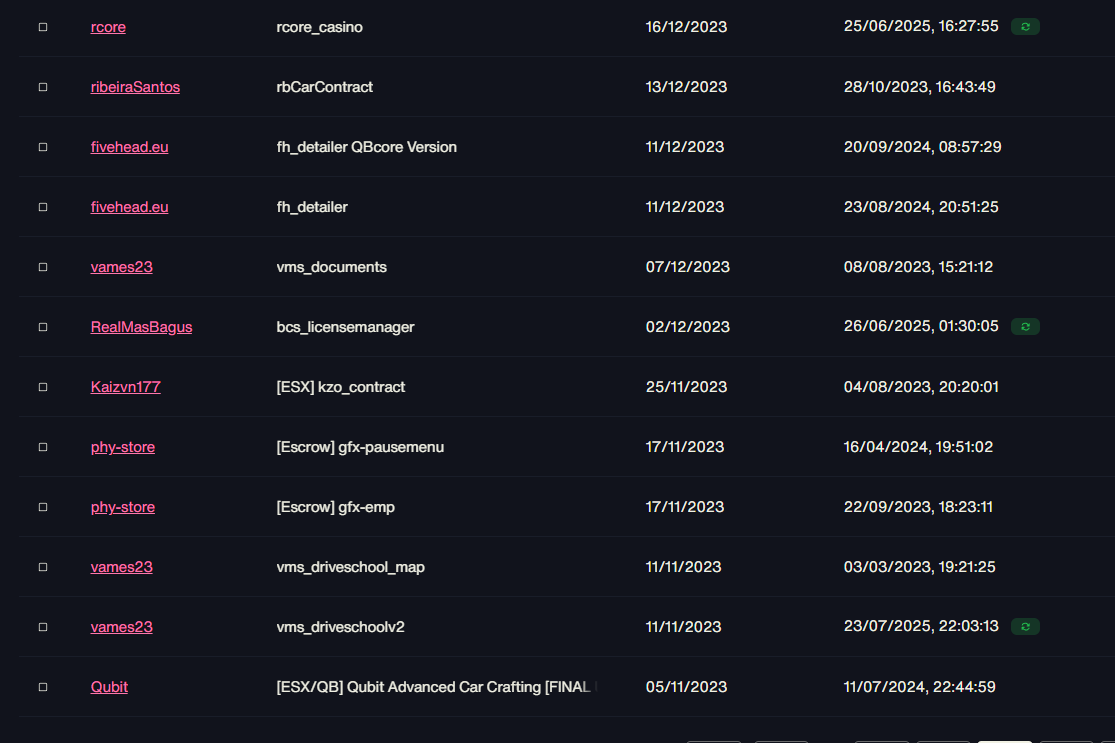Click the vms_driveschoolv2 asset name

341,627
